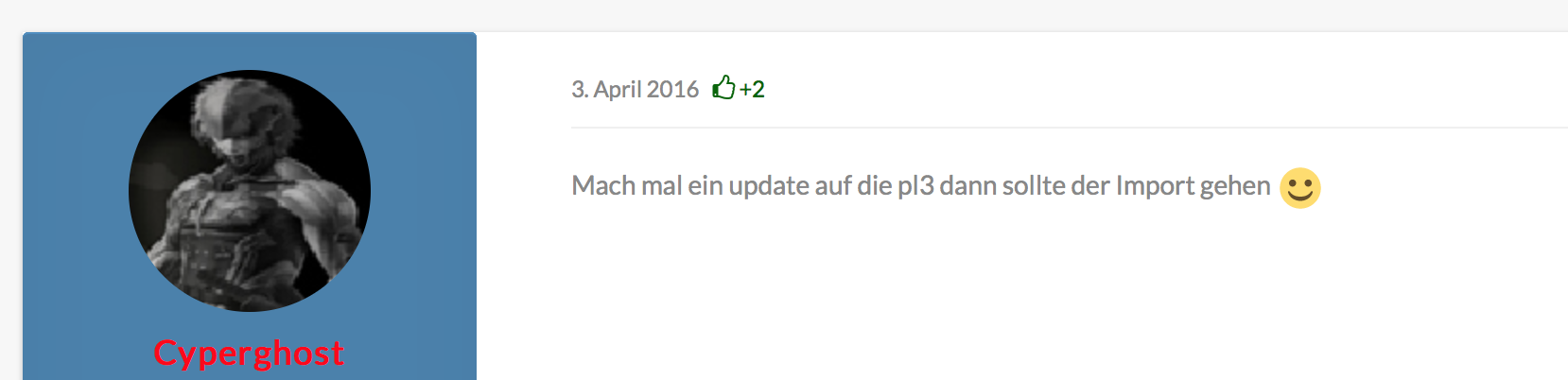Open Cyperghost's round avatar image
The width and height of the screenshot is (1568, 380).
tap(250, 191)
